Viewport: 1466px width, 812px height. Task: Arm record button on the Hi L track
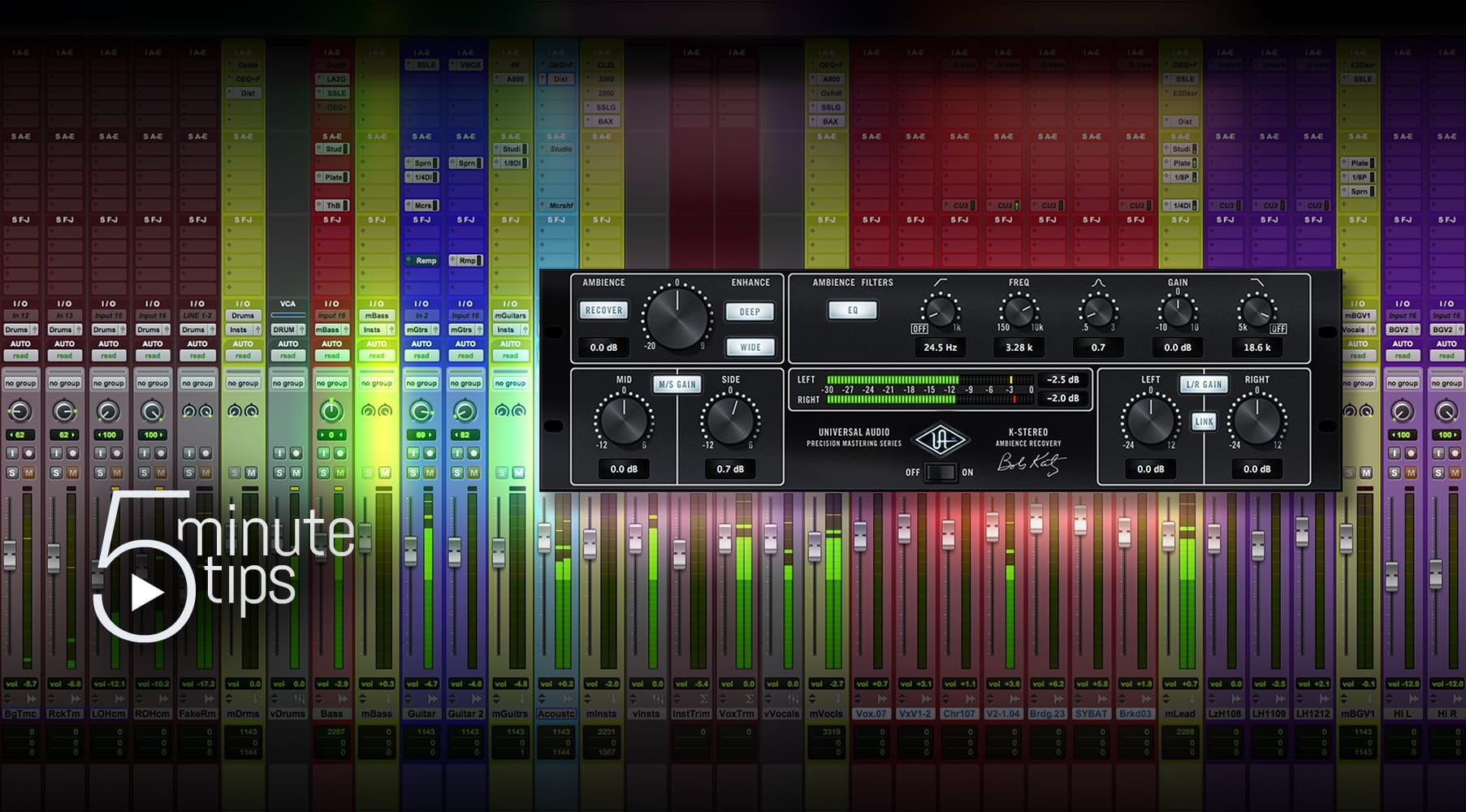pos(1411,453)
